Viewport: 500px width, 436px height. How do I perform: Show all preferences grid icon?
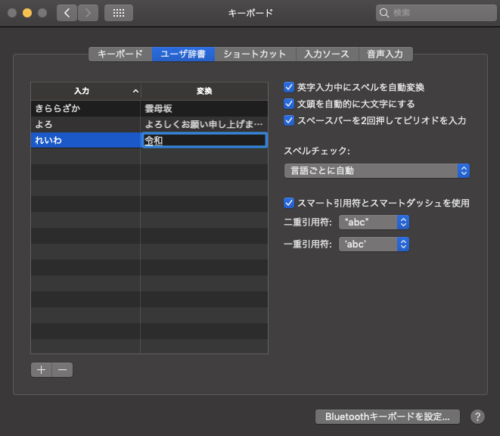[119, 13]
